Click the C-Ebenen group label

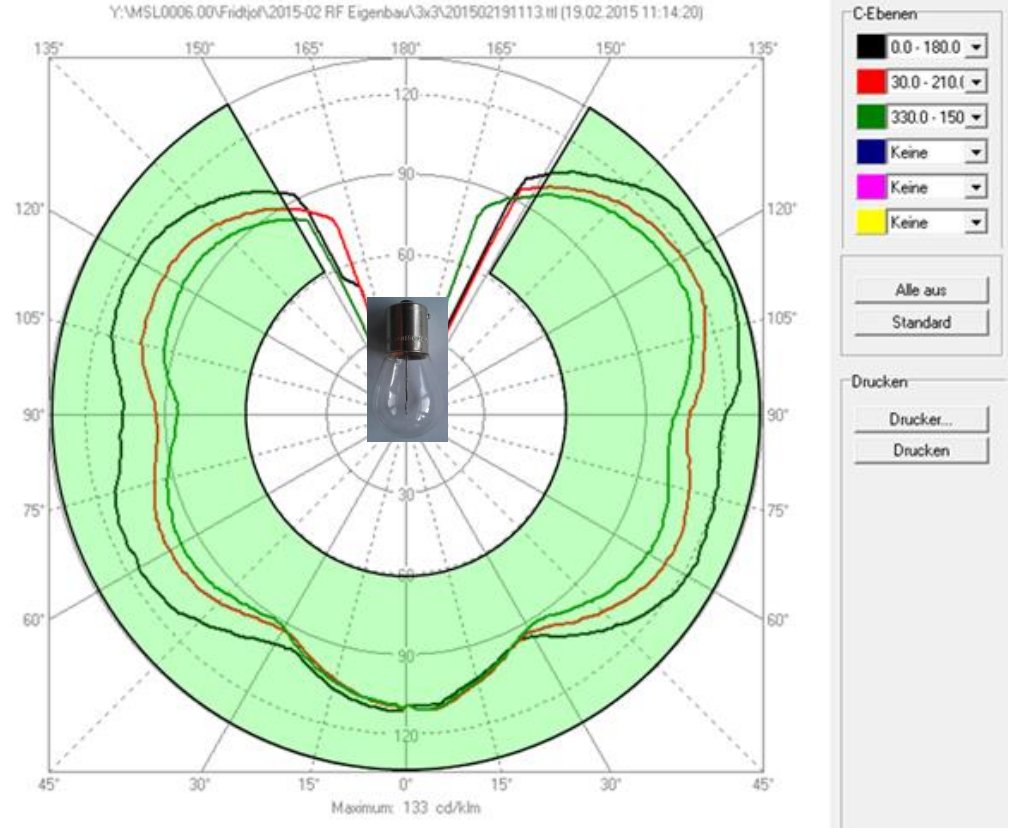point(884,14)
